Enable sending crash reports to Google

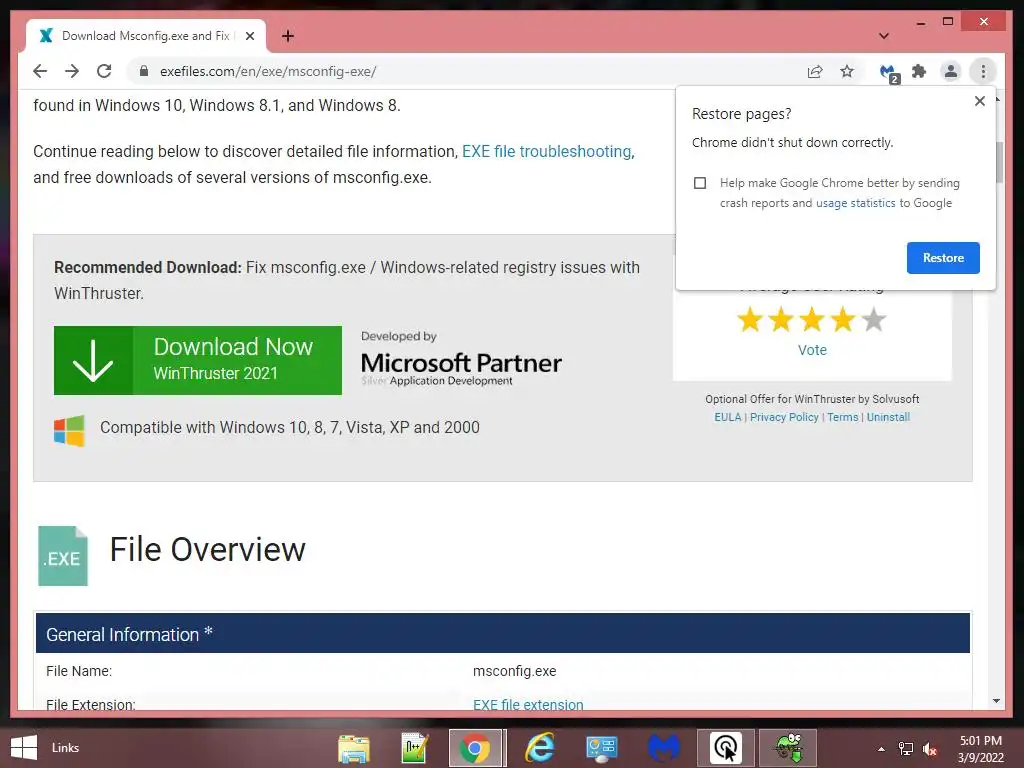[700, 183]
